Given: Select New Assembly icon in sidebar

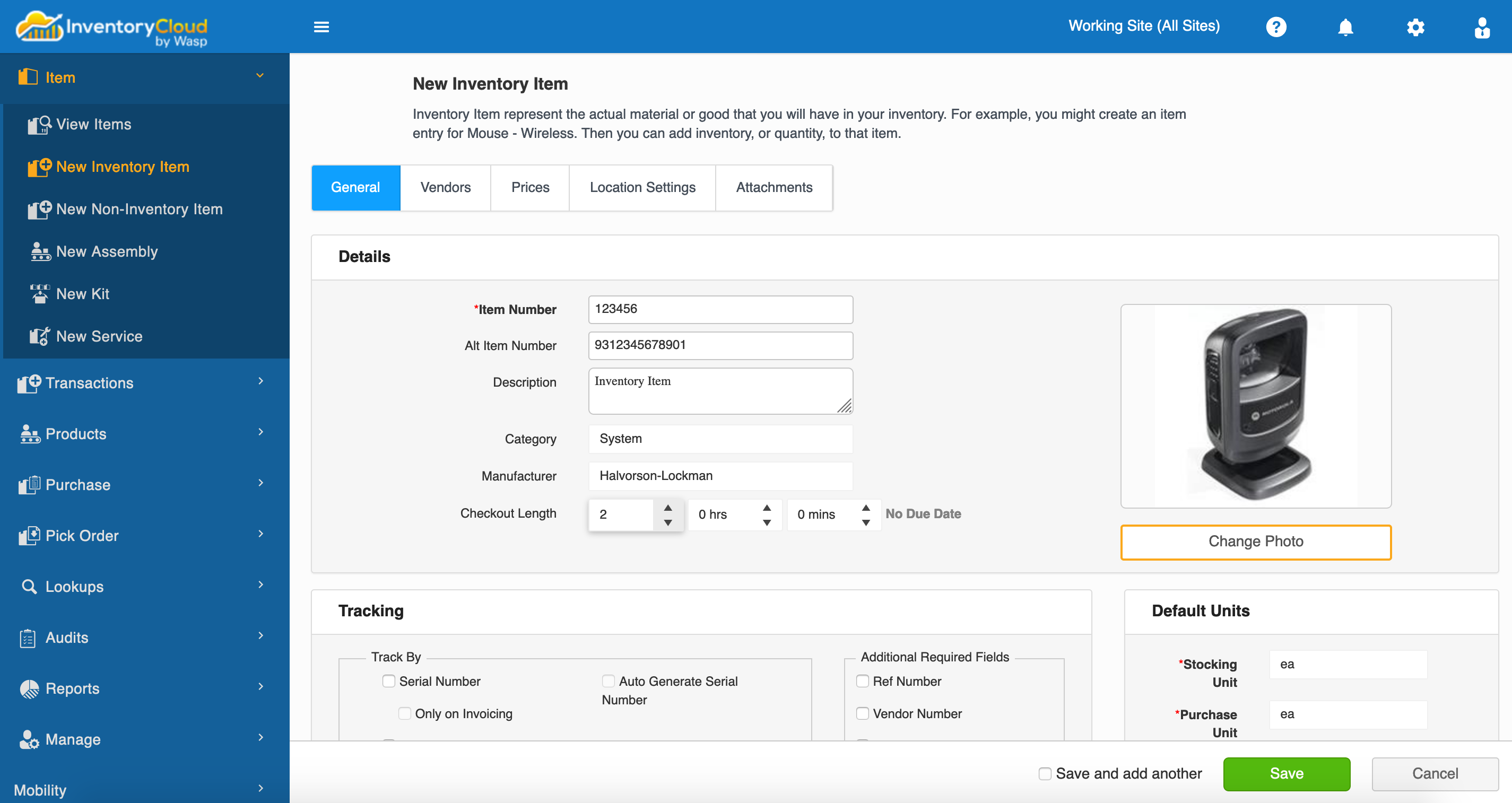Looking at the screenshot, I should point(40,252).
